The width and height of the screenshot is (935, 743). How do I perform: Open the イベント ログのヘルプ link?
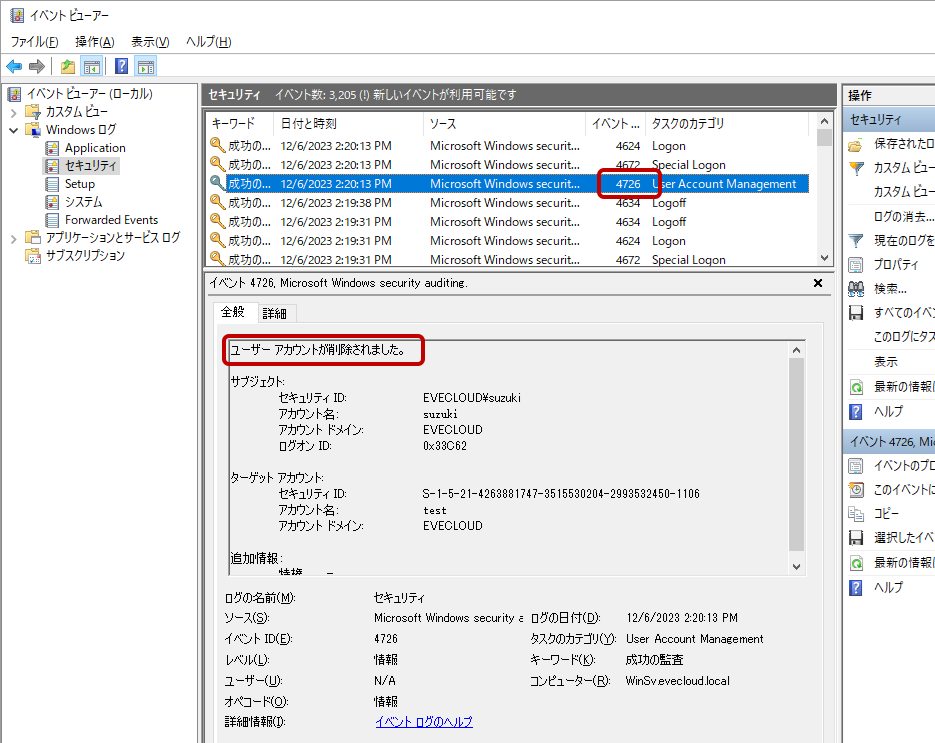pos(424,722)
